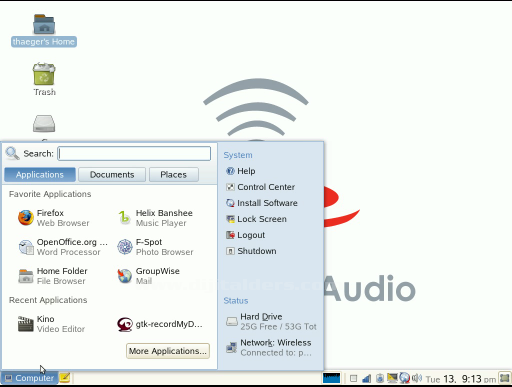Click the software updater globe tray icon
This screenshot has height=387, width=512.
coord(404,378)
